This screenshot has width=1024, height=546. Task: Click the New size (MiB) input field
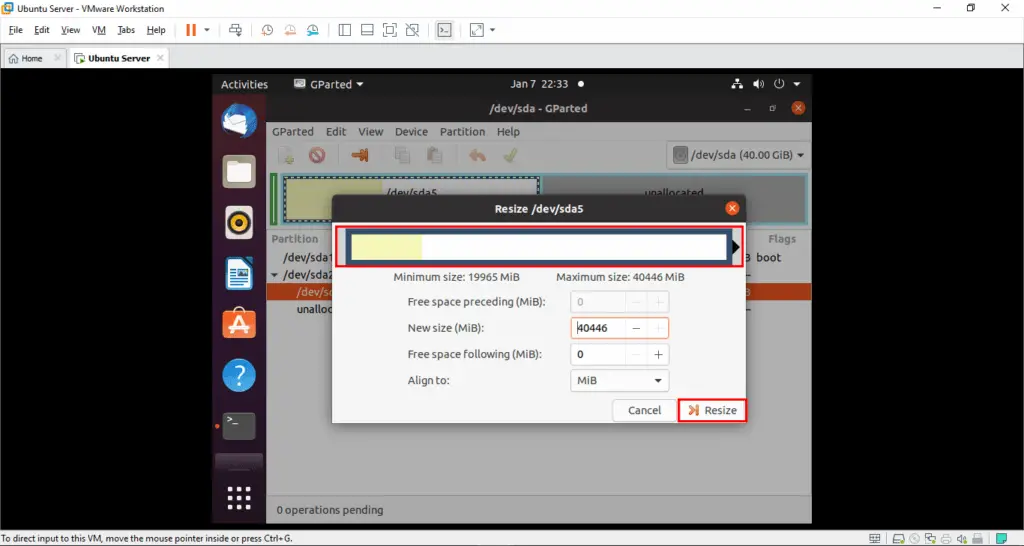point(598,328)
